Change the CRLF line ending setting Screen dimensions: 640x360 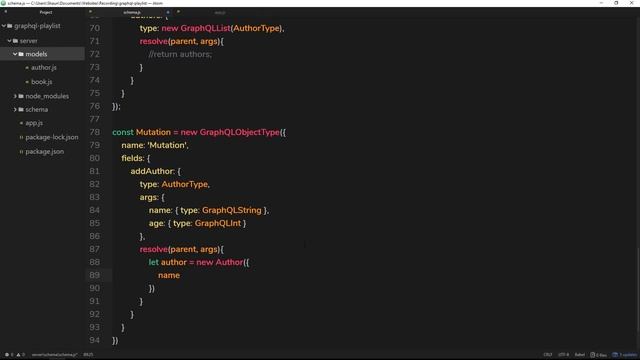(548, 355)
